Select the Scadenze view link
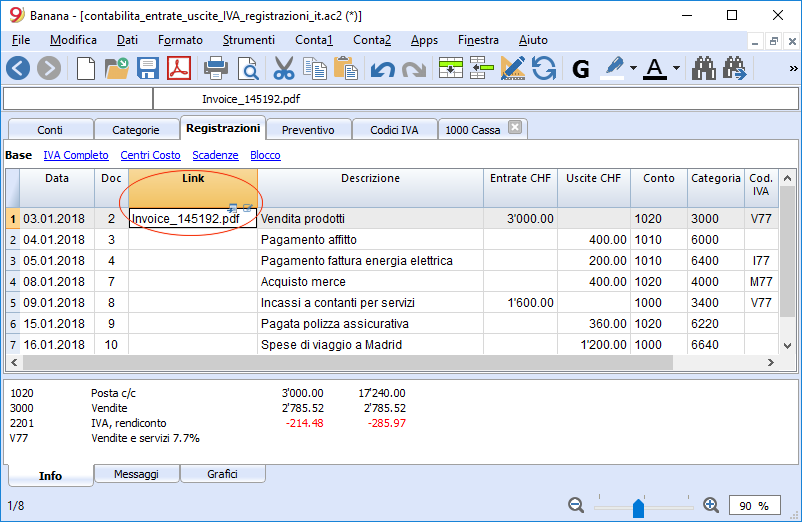802x522 pixels. [x=215, y=155]
